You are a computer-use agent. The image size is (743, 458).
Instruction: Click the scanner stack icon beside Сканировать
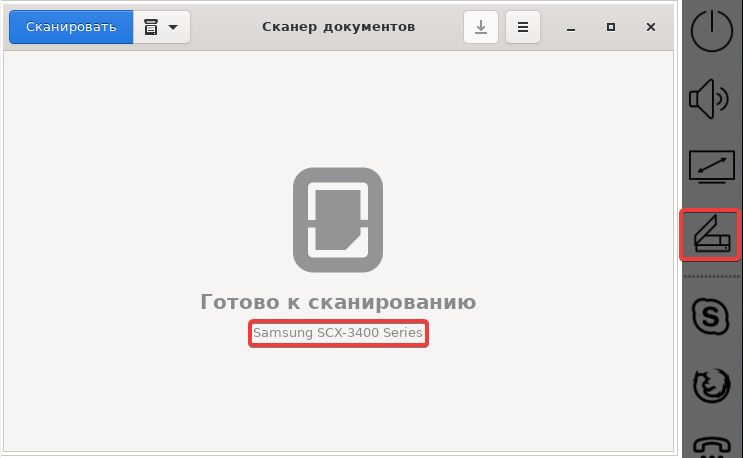click(x=151, y=28)
